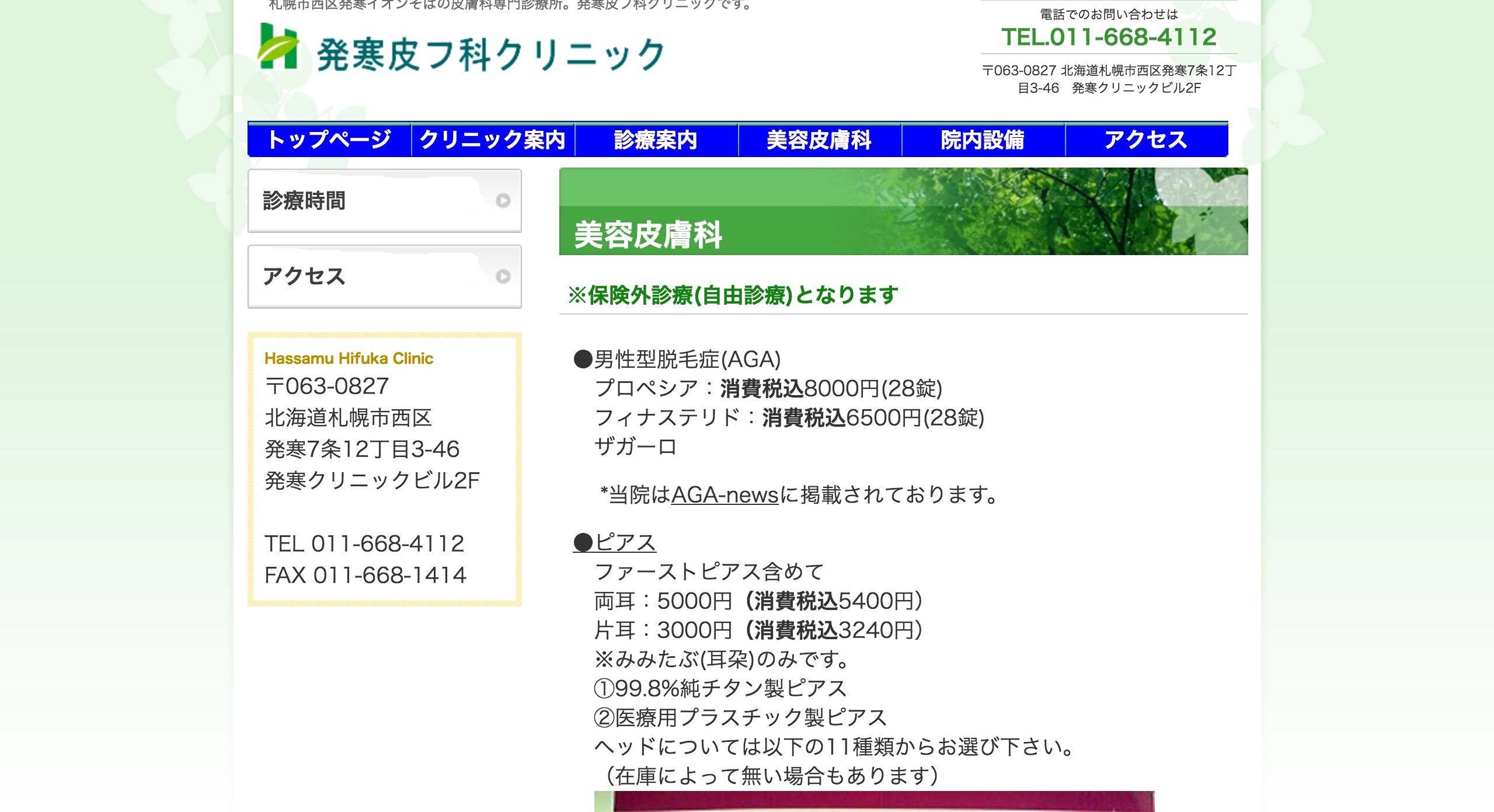The image size is (1494, 812).
Task: Click FAX 011-668-1414 in sidebar
Action: [365, 576]
